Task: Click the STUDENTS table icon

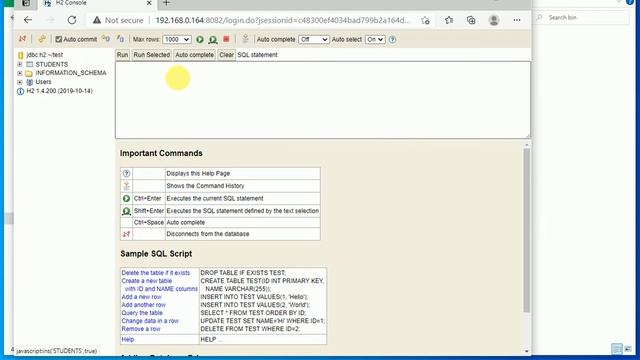Action: pyautogui.click(x=30, y=64)
